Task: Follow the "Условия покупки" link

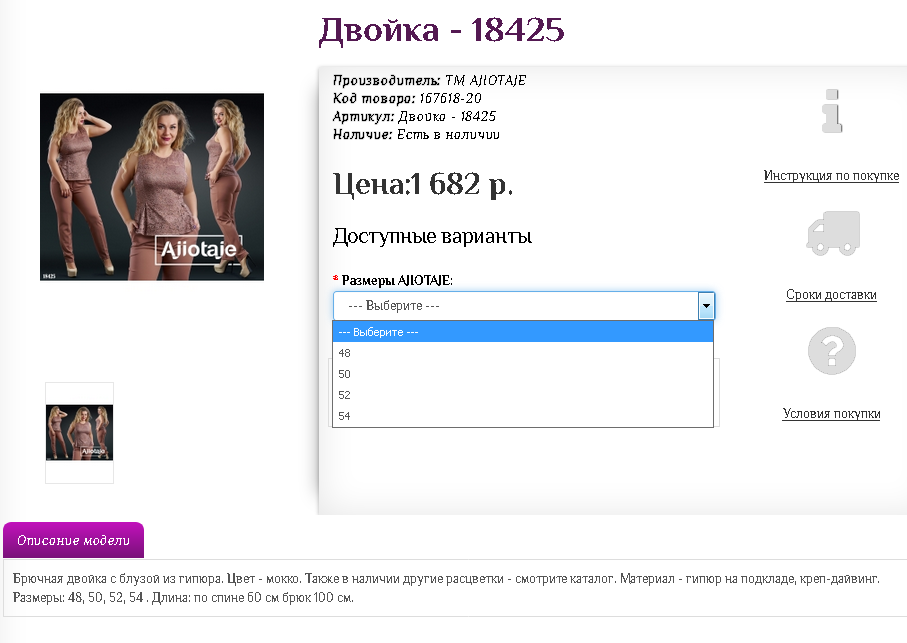Action: (x=831, y=414)
